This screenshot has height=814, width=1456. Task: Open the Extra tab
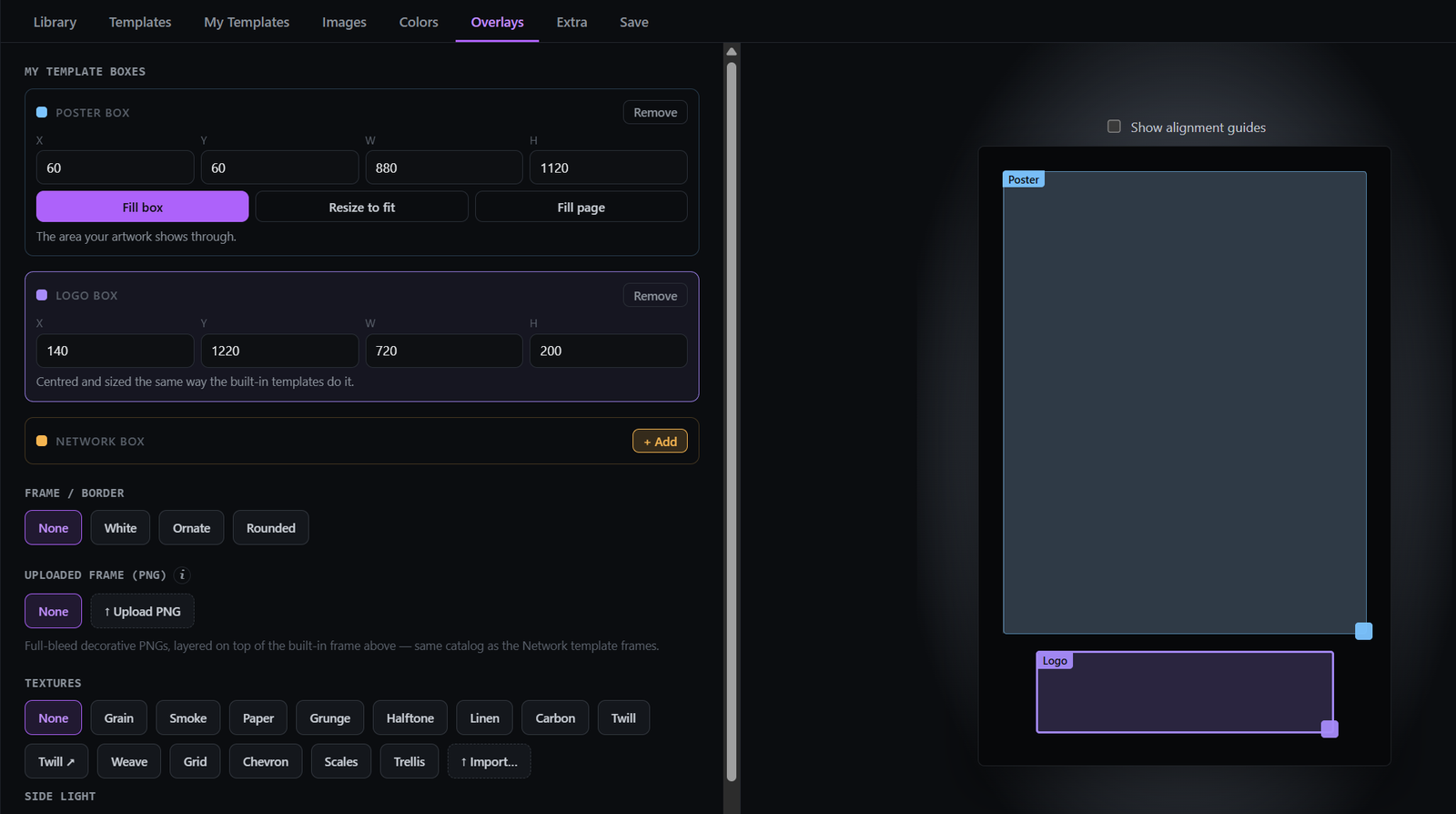click(571, 22)
